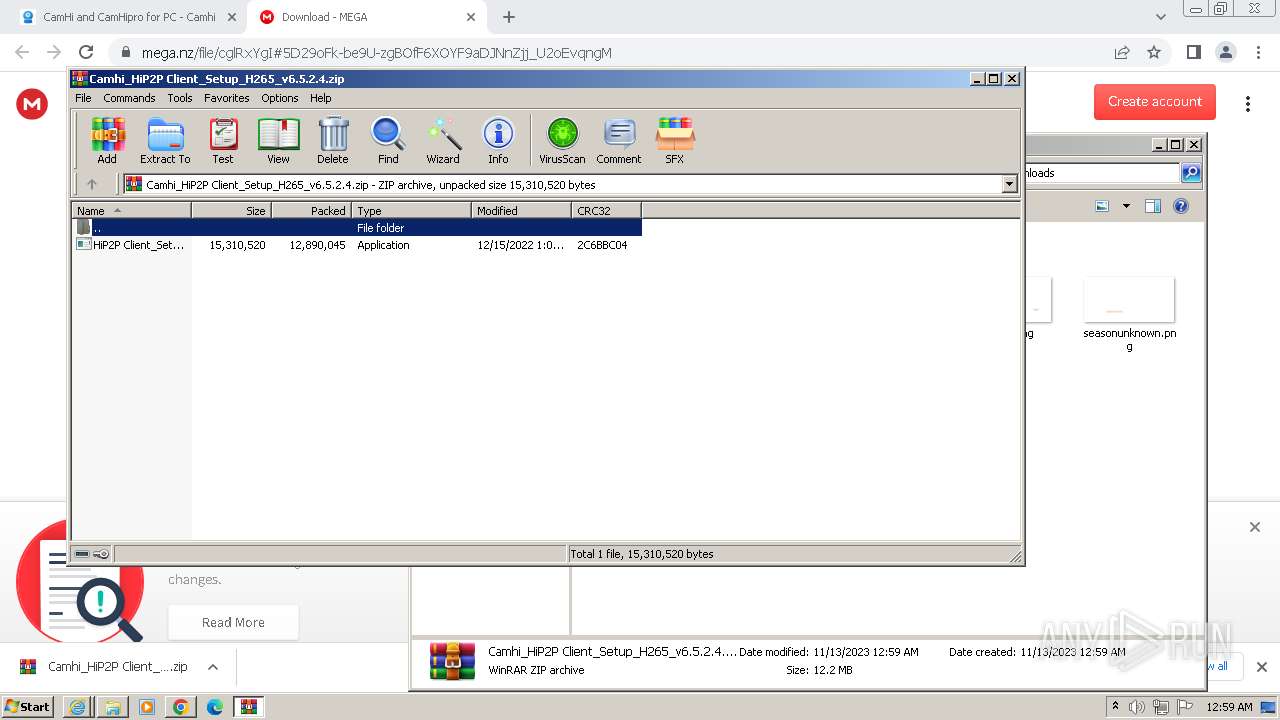Open the WinRAR File menu

pyautogui.click(x=83, y=98)
